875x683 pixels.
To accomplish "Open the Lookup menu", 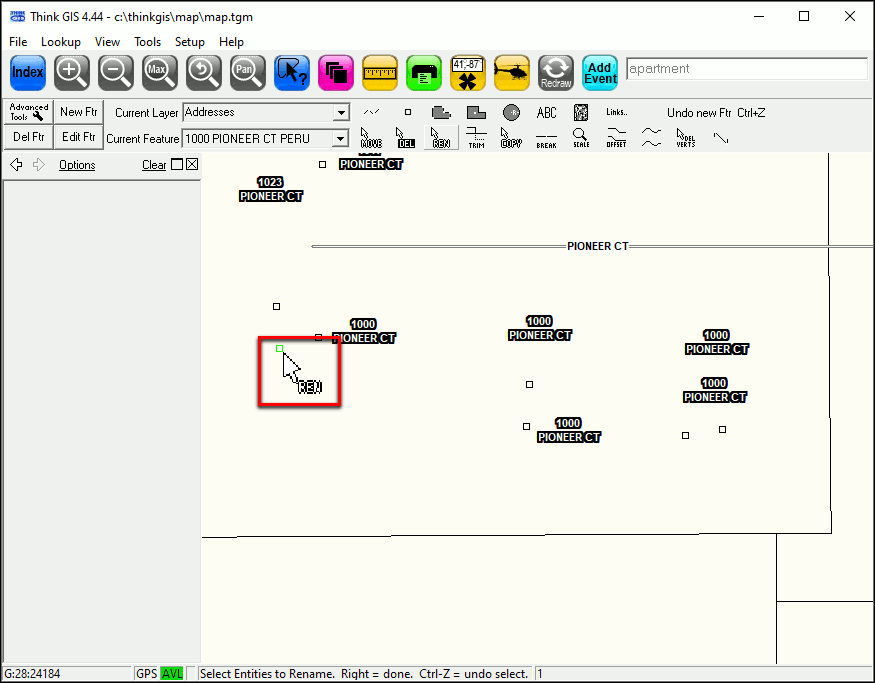I will [x=61, y=42].
